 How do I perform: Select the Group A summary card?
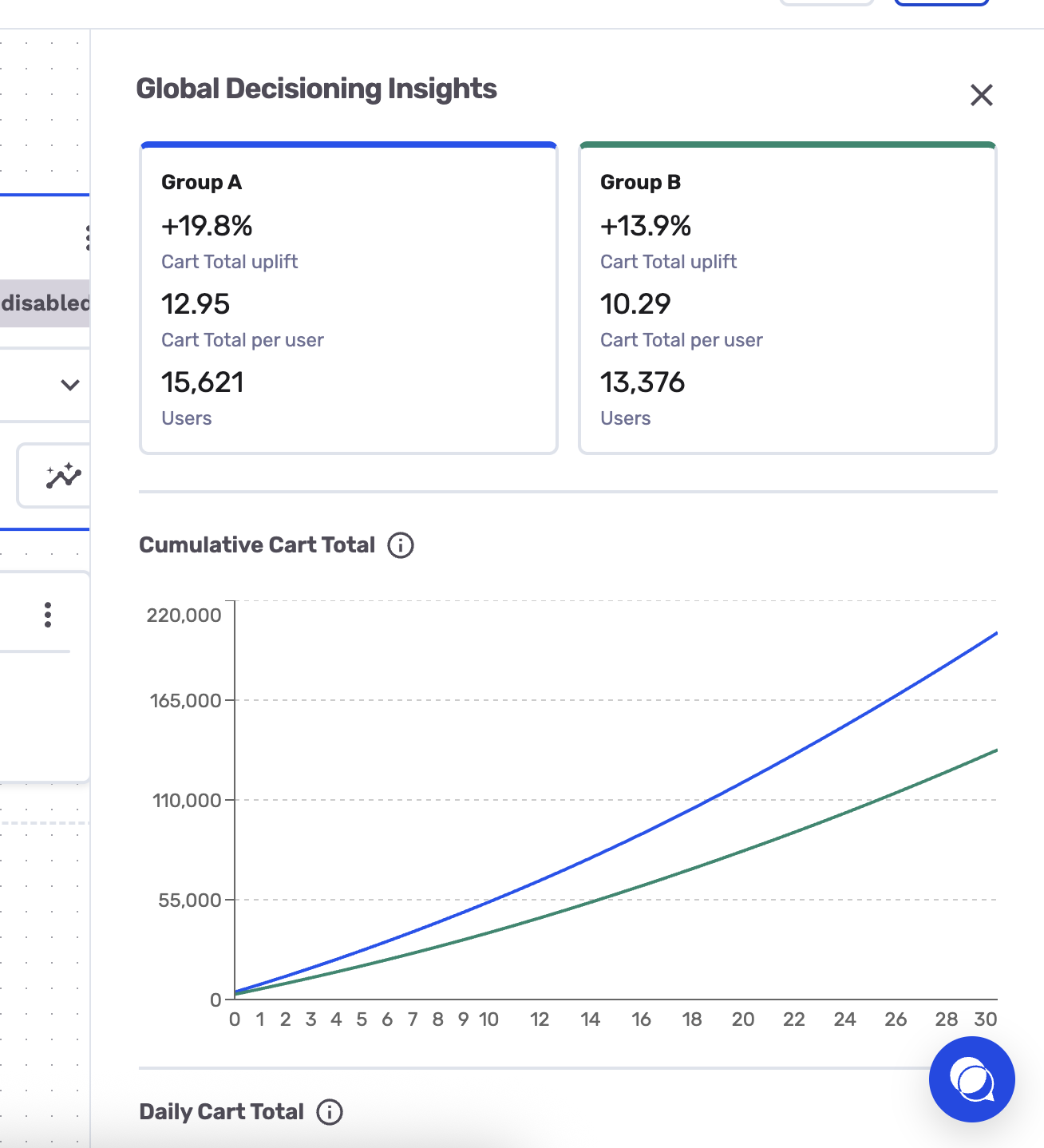349,298
